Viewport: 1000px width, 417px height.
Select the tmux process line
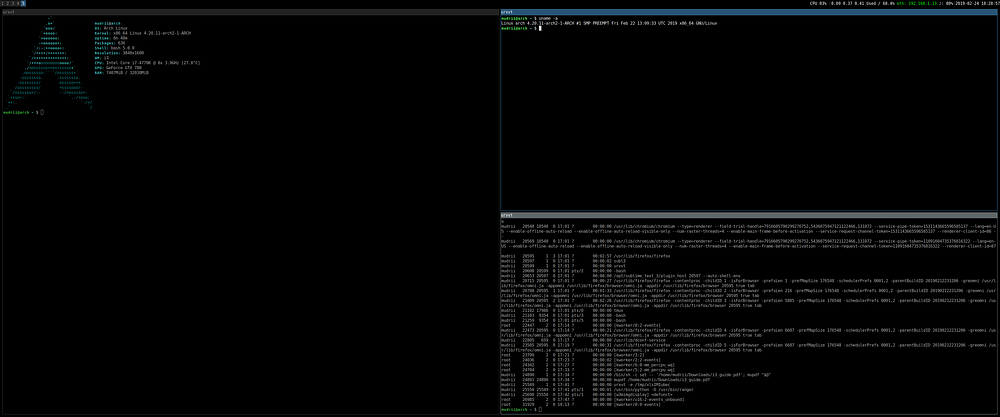(562, 311)
